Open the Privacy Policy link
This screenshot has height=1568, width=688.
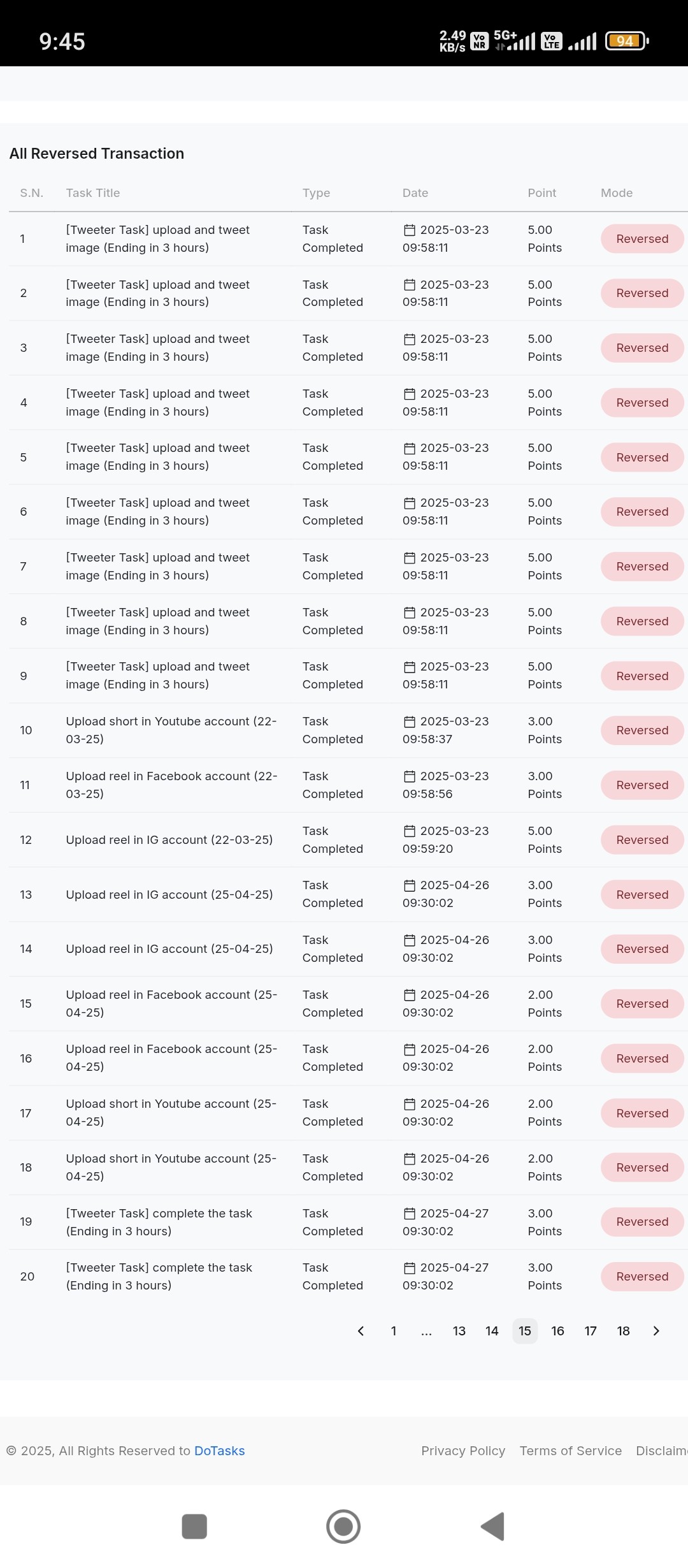click(x=463, y=1451)
